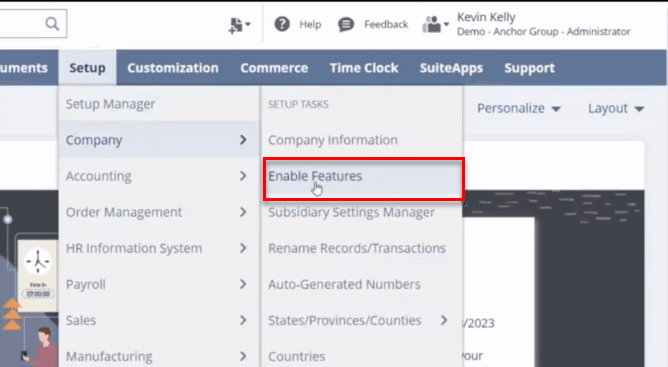The height and width of the screenshot is (367, 668).
Task: Open the create new record icon
Action: click(239, 25)
